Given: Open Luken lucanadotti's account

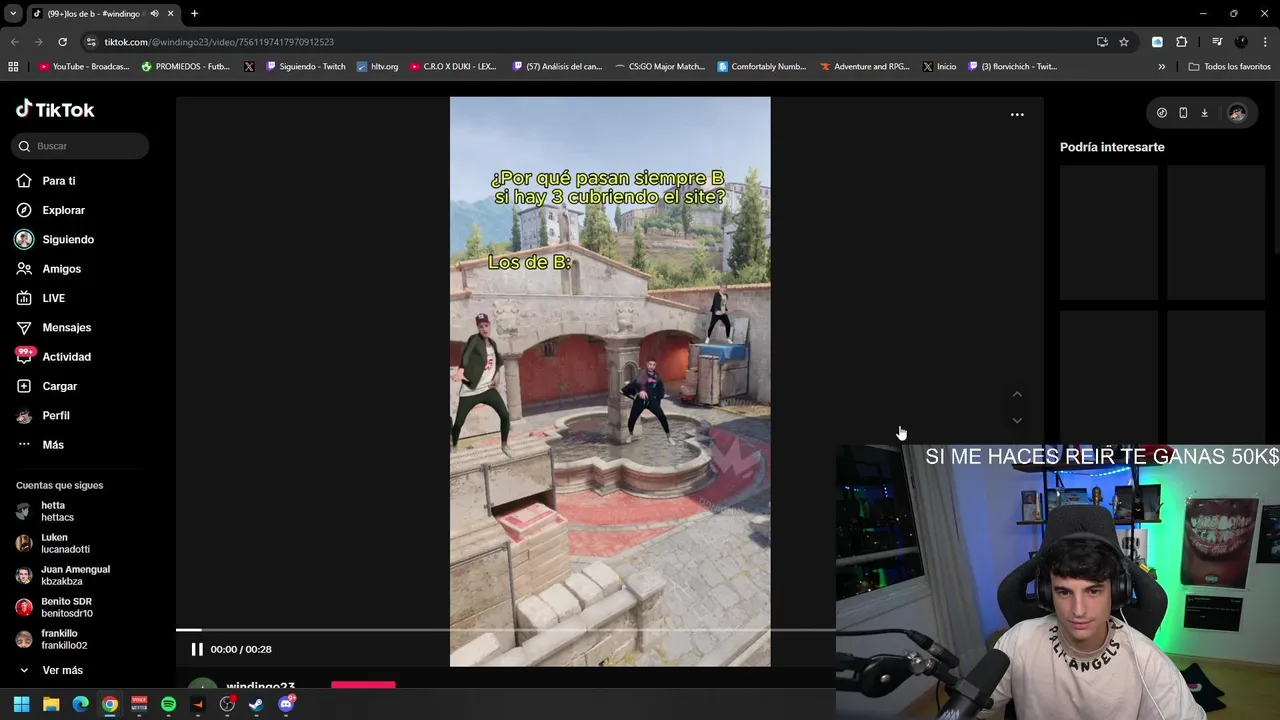Looking at the screenshot, I should click(52, 543).
